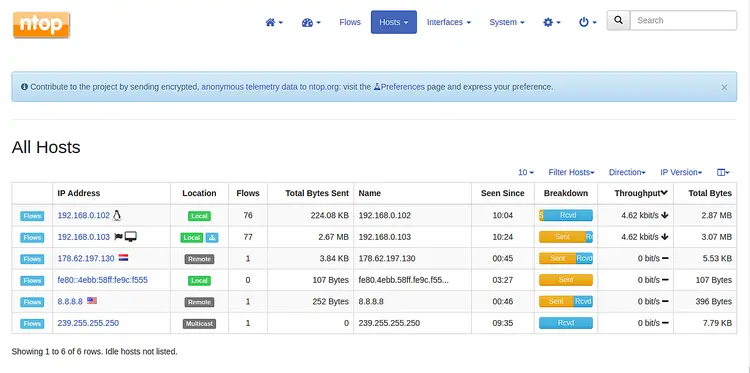
Task: Open the Home menu icon
Action: (x=274, y=22)
